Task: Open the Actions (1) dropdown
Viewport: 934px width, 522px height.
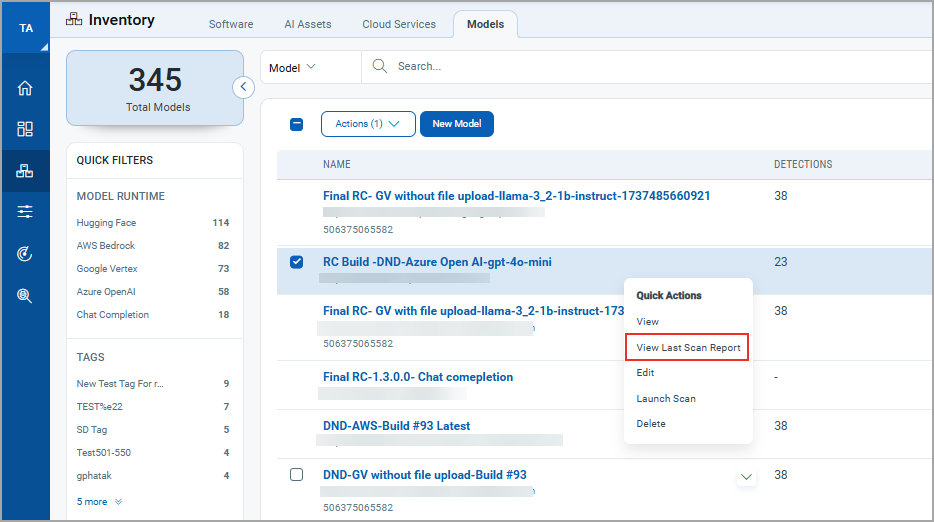Action: click(x=368, y=124)
